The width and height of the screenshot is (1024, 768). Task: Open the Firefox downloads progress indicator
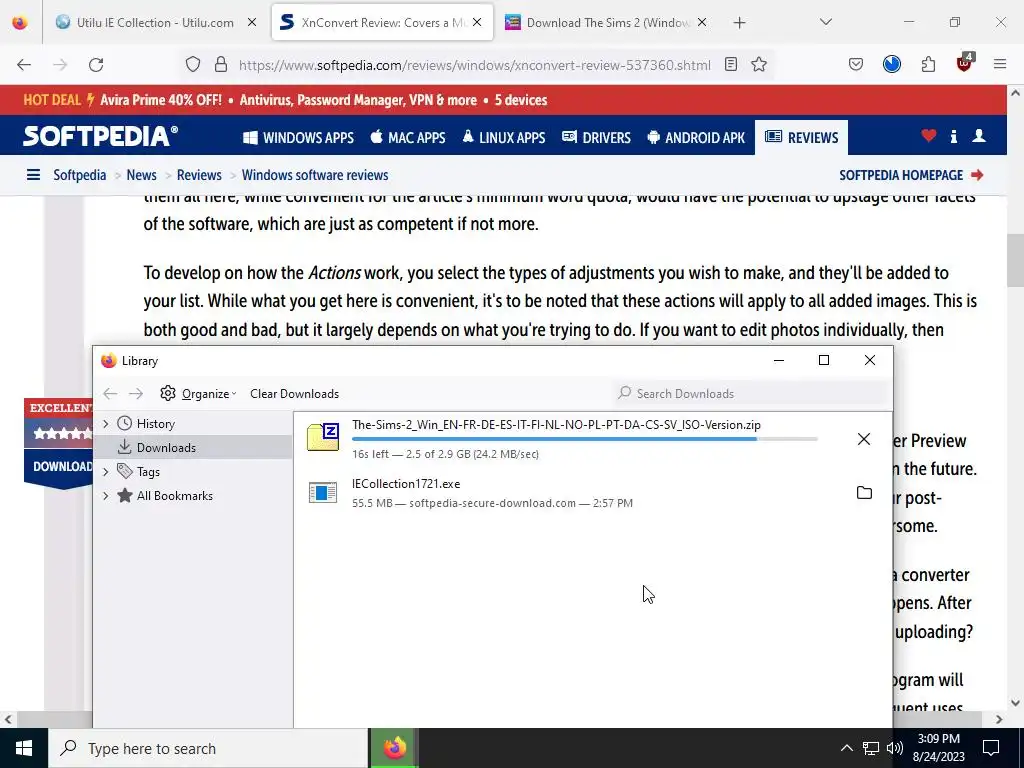[x=892, y=65]
